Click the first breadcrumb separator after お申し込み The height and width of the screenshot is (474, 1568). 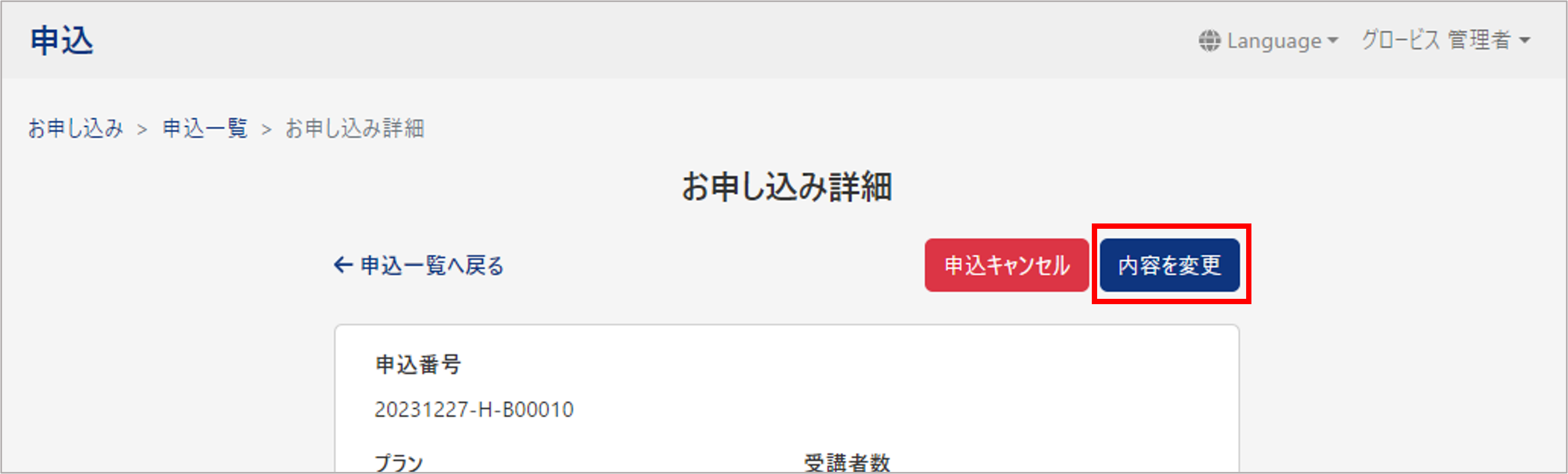click(x=143, y=130)
